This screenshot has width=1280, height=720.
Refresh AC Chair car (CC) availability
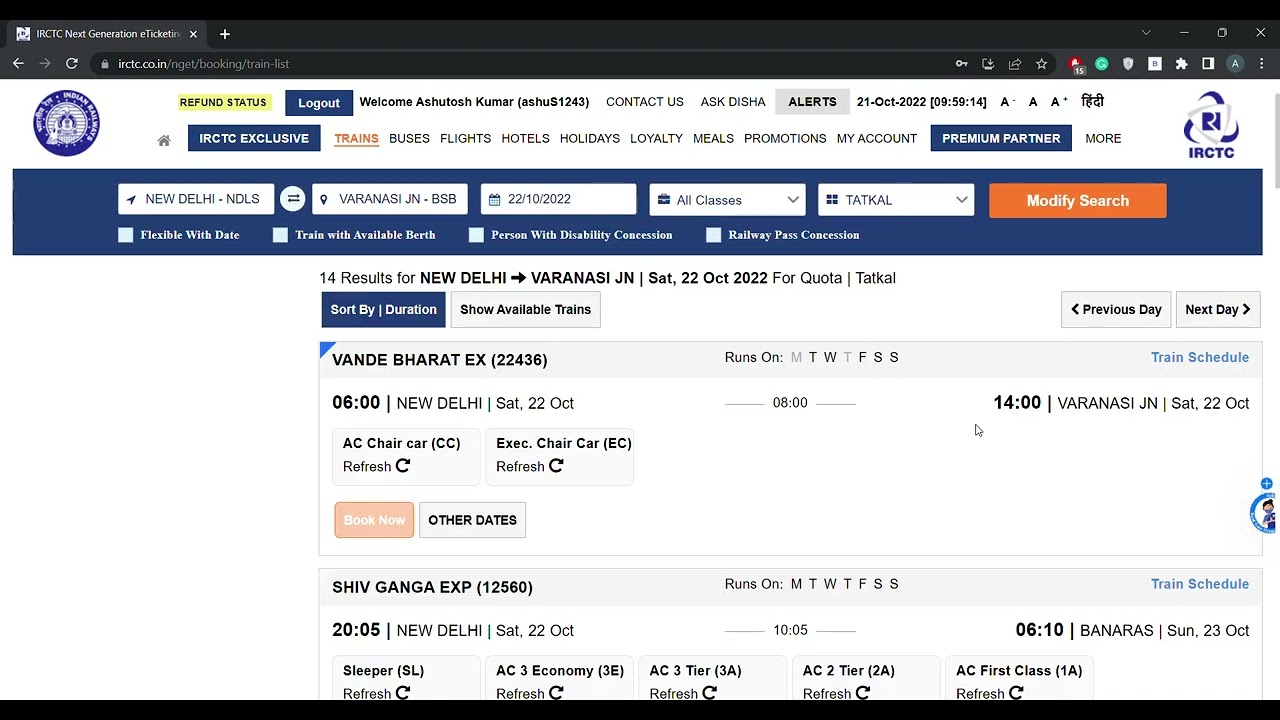pos(403,466)
